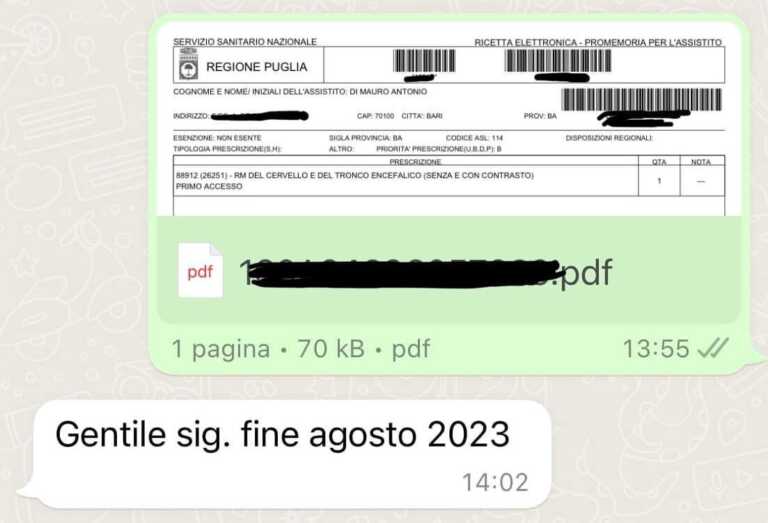Tap the 'CODICE ASL: 114' field
768x523 pixels.
tap(474, 138)
